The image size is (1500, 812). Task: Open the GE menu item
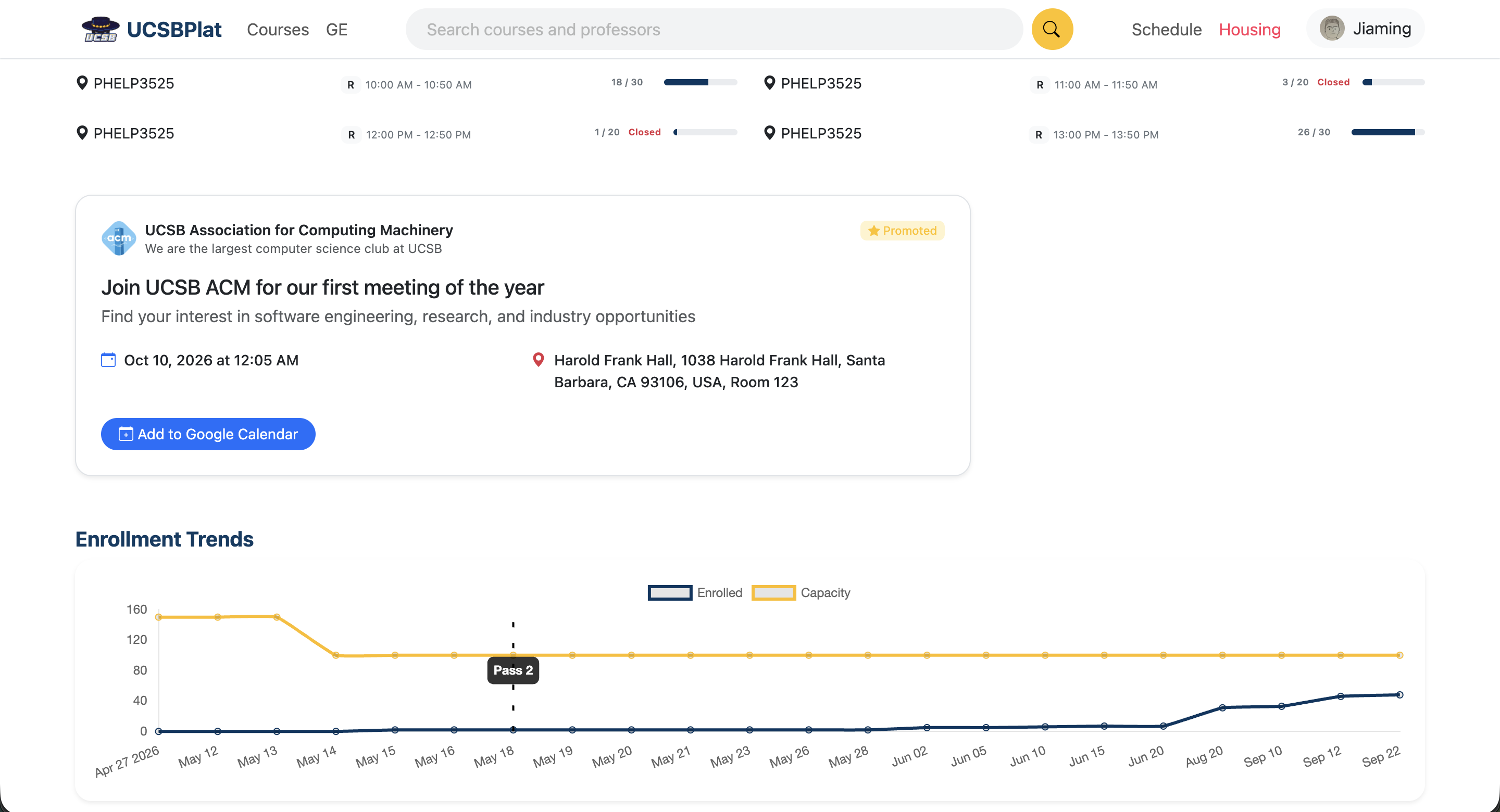pos(336,29)
